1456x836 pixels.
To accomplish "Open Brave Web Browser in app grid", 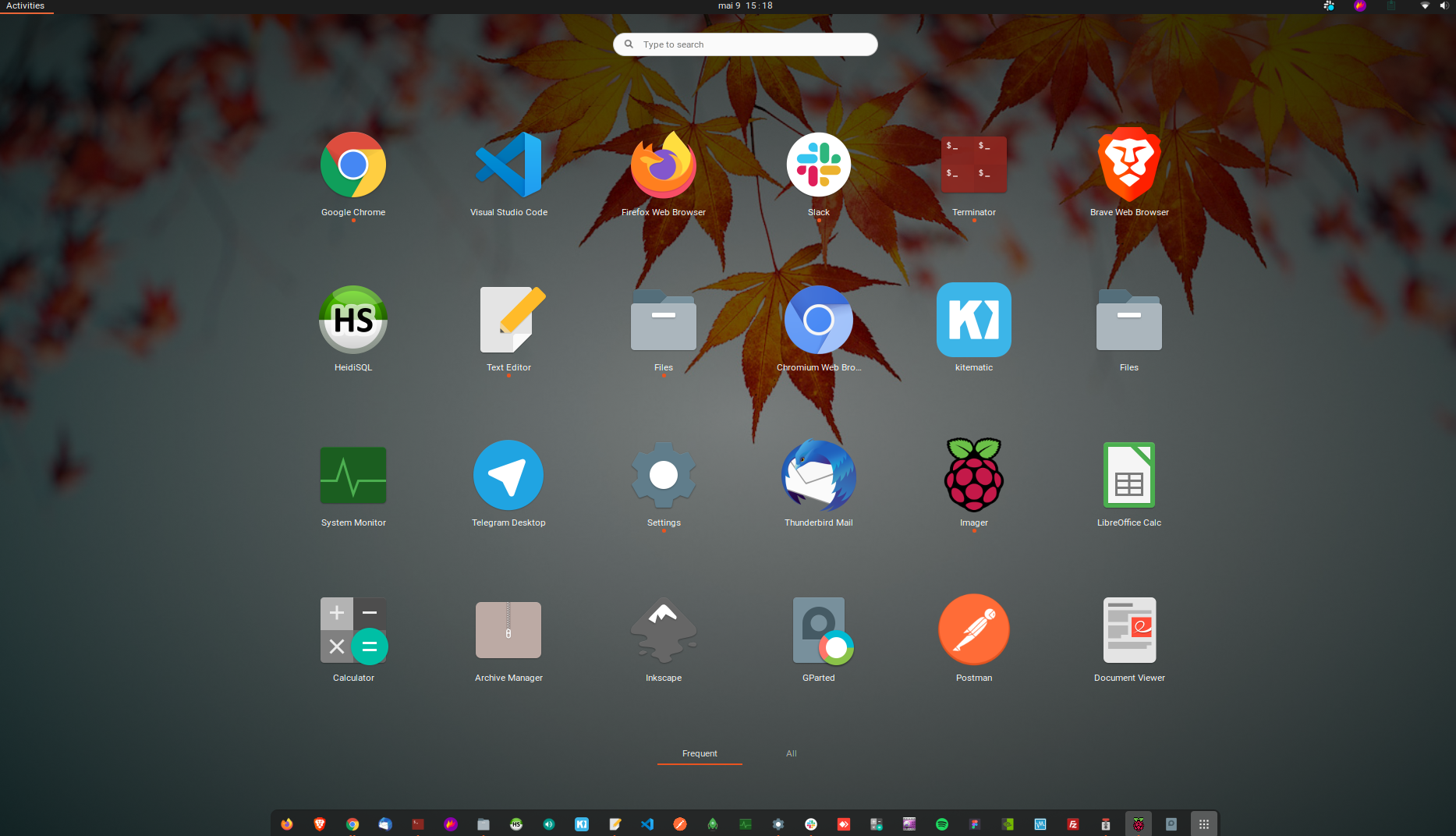I will (1129, 165).
